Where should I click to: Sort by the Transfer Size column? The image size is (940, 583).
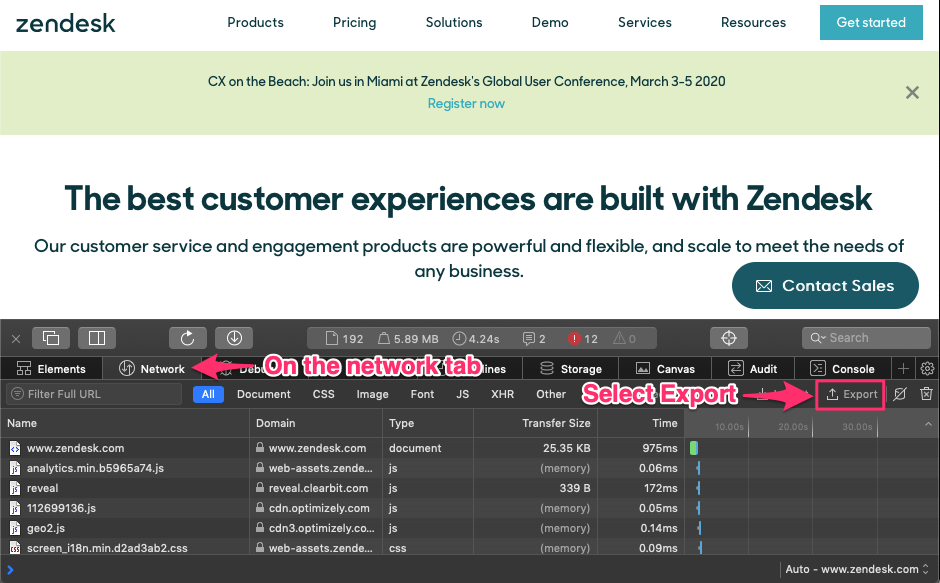pyautogui.click(x=535, y=423)
